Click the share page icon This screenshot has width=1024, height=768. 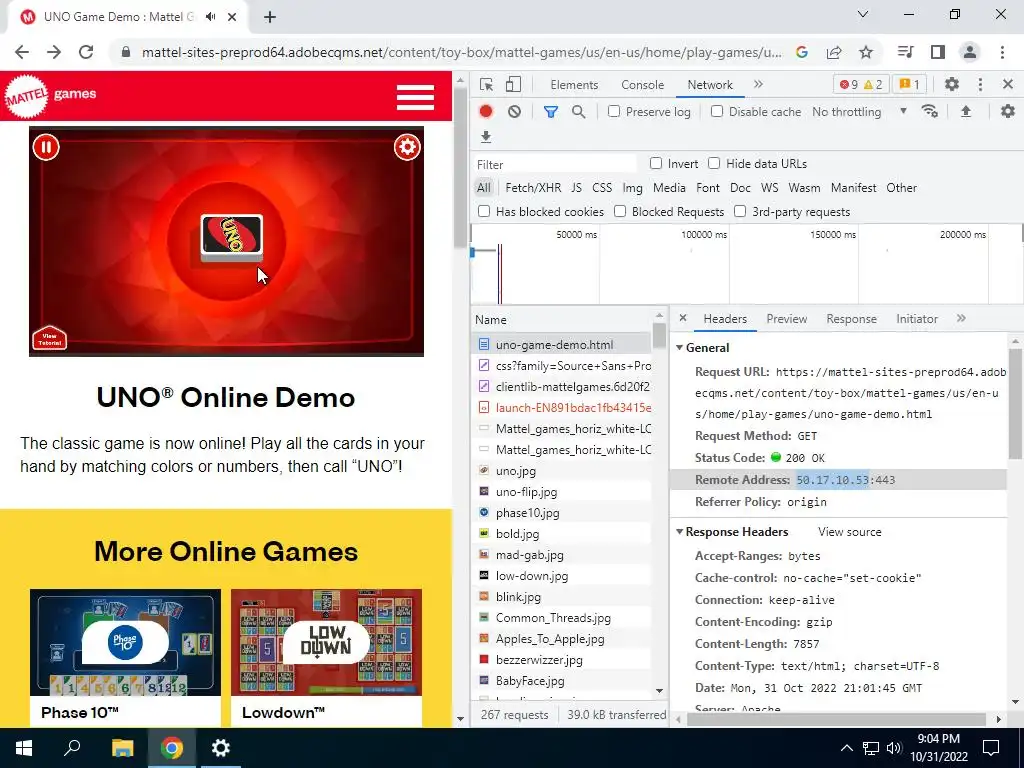834,52
